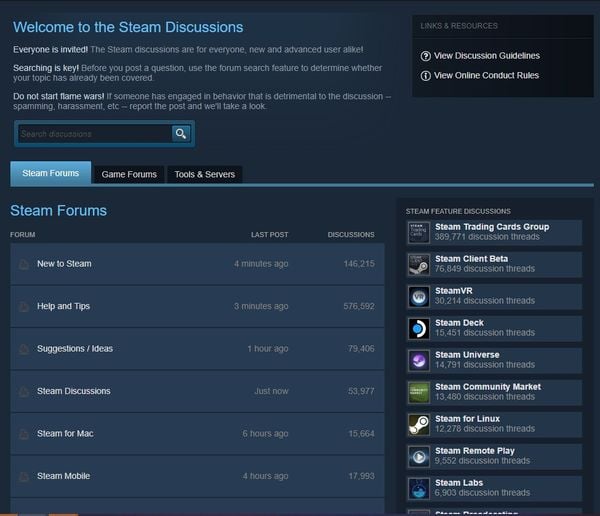The width and height of the screenshot is (600, 516).
Task: Click '1 hour ago' last post time
Action: pyautogui.click(x=268, y=349)
